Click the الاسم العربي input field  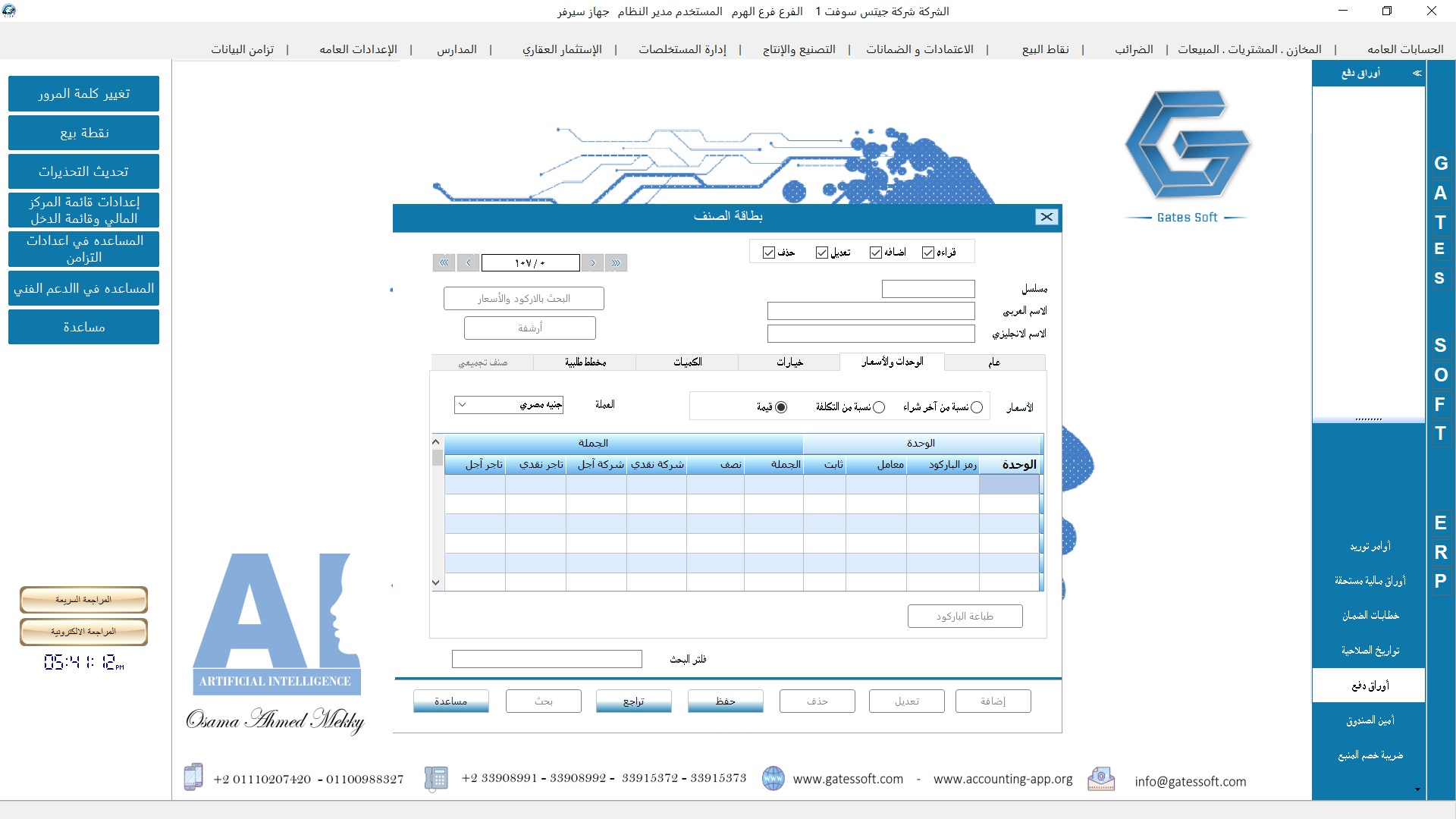click(x=871, y=311)
